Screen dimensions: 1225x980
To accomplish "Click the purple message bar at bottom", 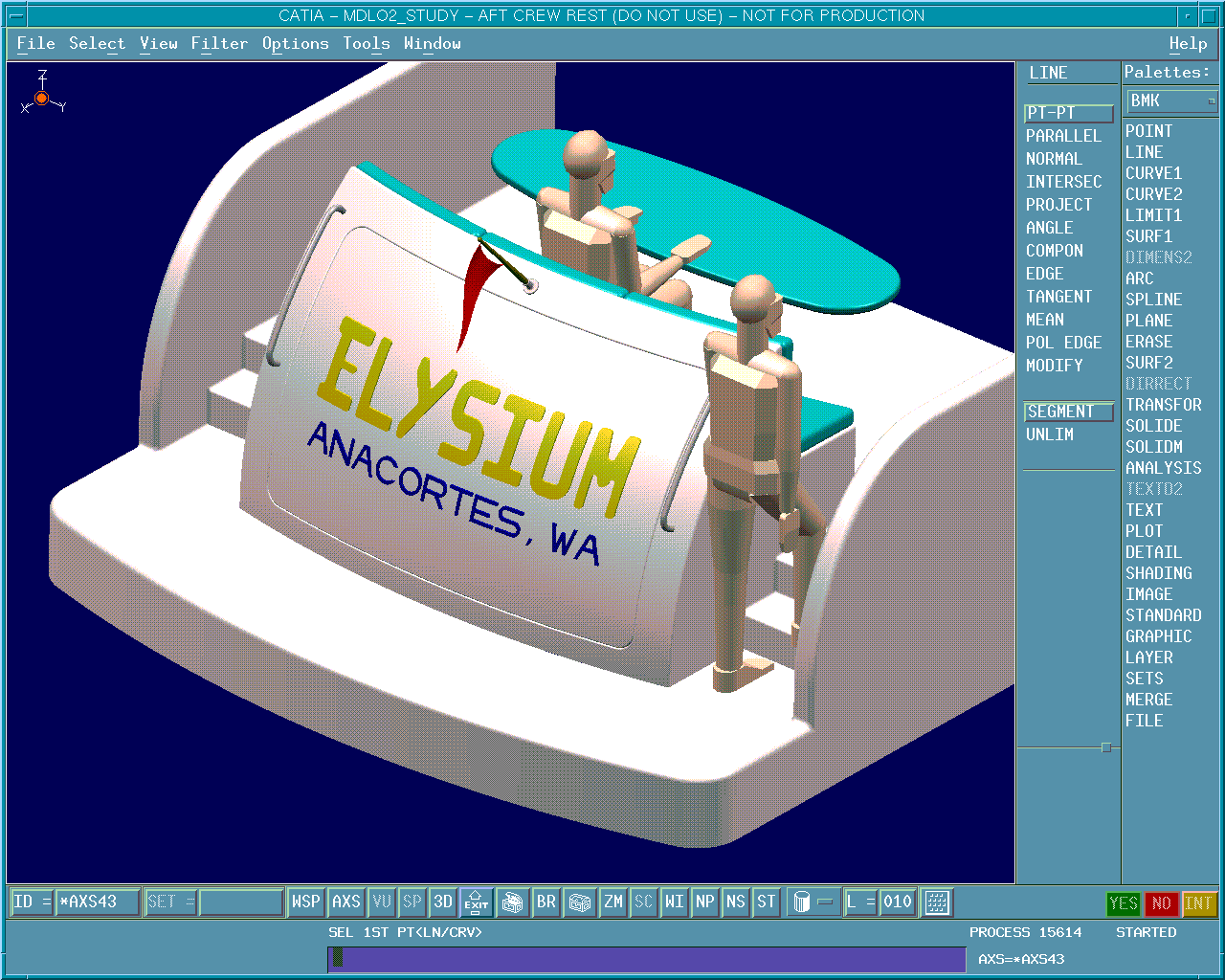I will tap(647, 959).
